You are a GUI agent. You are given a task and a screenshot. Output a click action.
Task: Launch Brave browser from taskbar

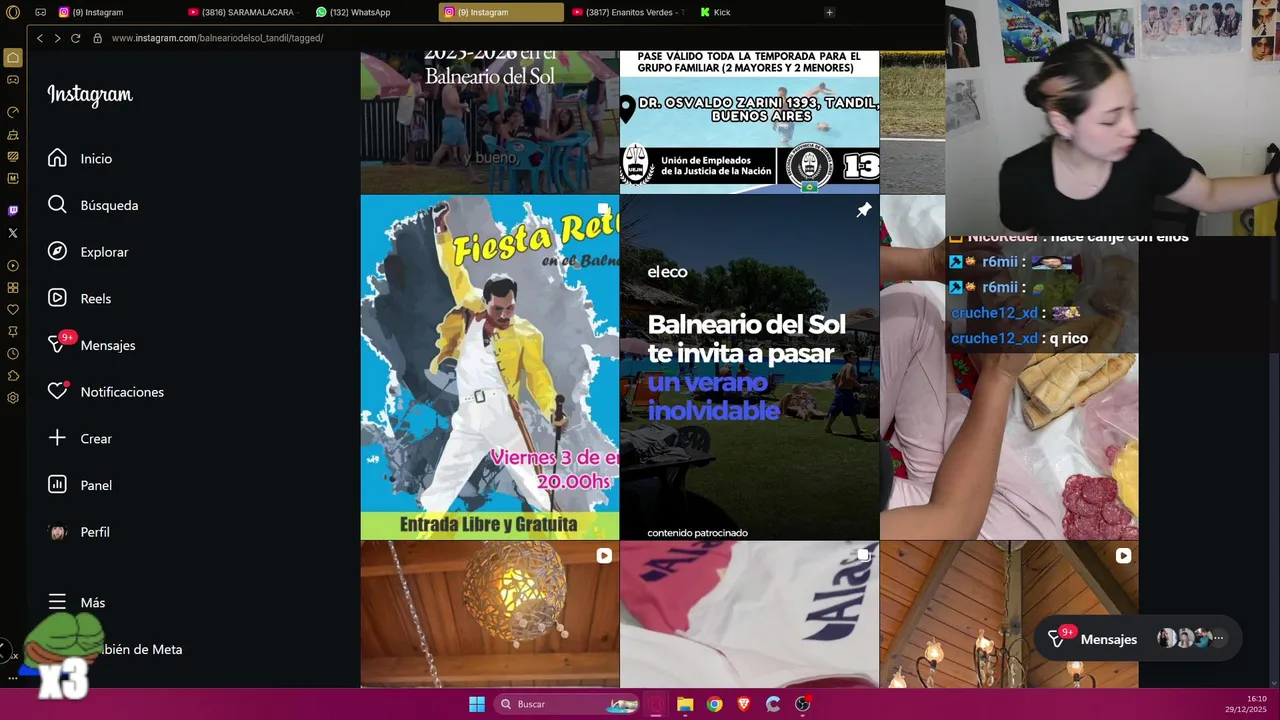pyautogui.click(x=743, y=704)
